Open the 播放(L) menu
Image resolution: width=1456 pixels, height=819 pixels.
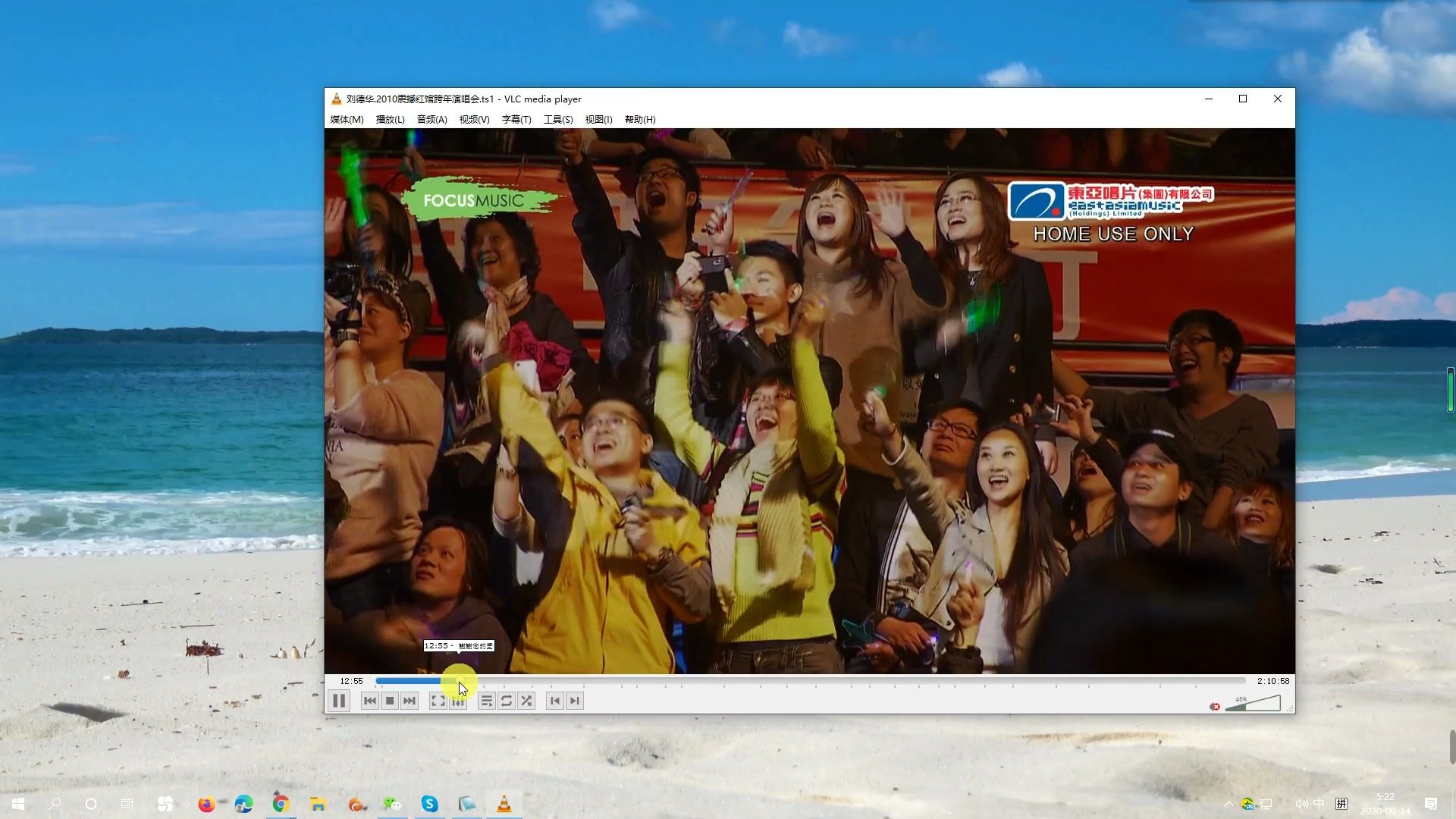[x=390, y=119]
